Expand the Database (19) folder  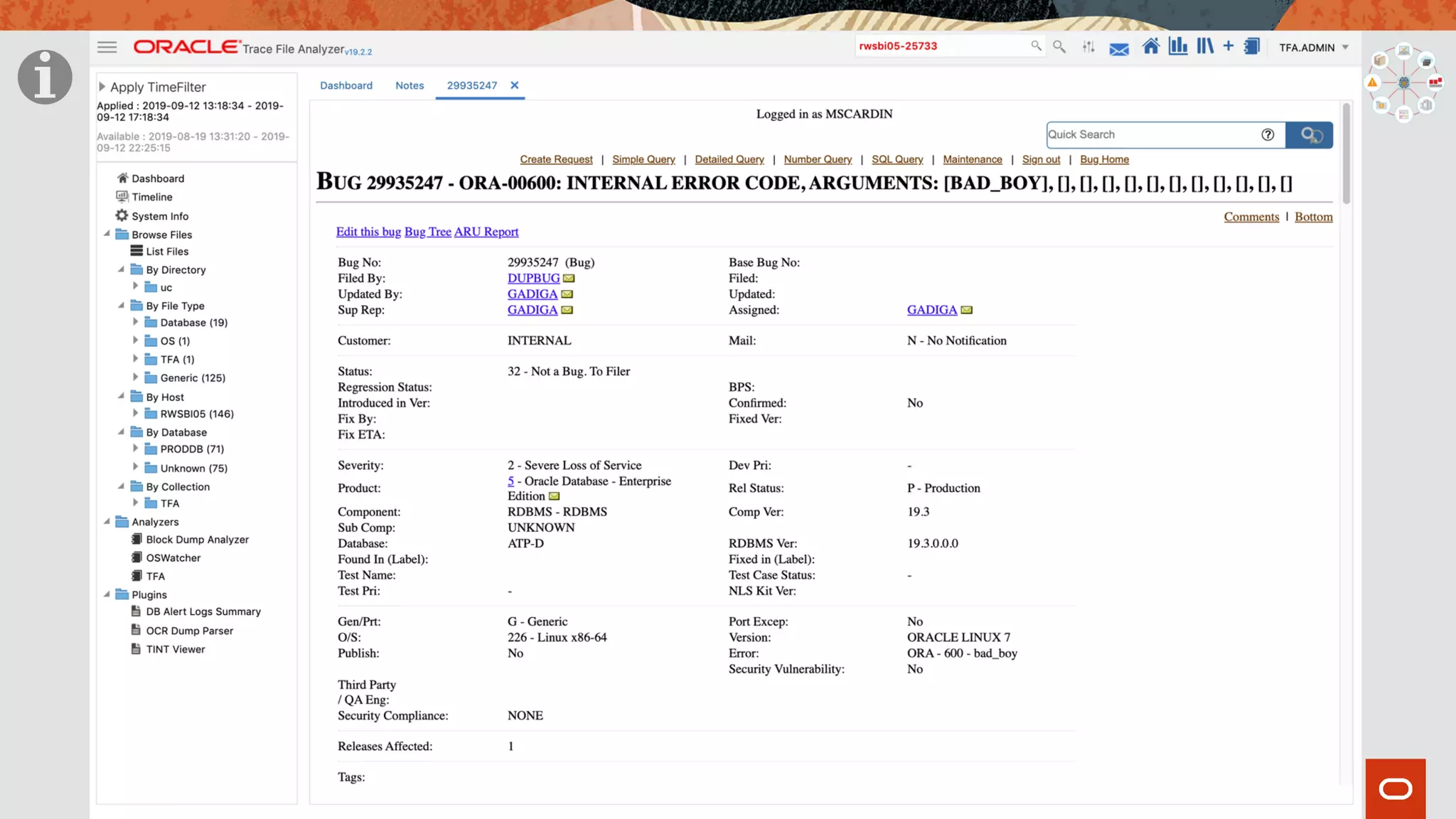(136, 322)
